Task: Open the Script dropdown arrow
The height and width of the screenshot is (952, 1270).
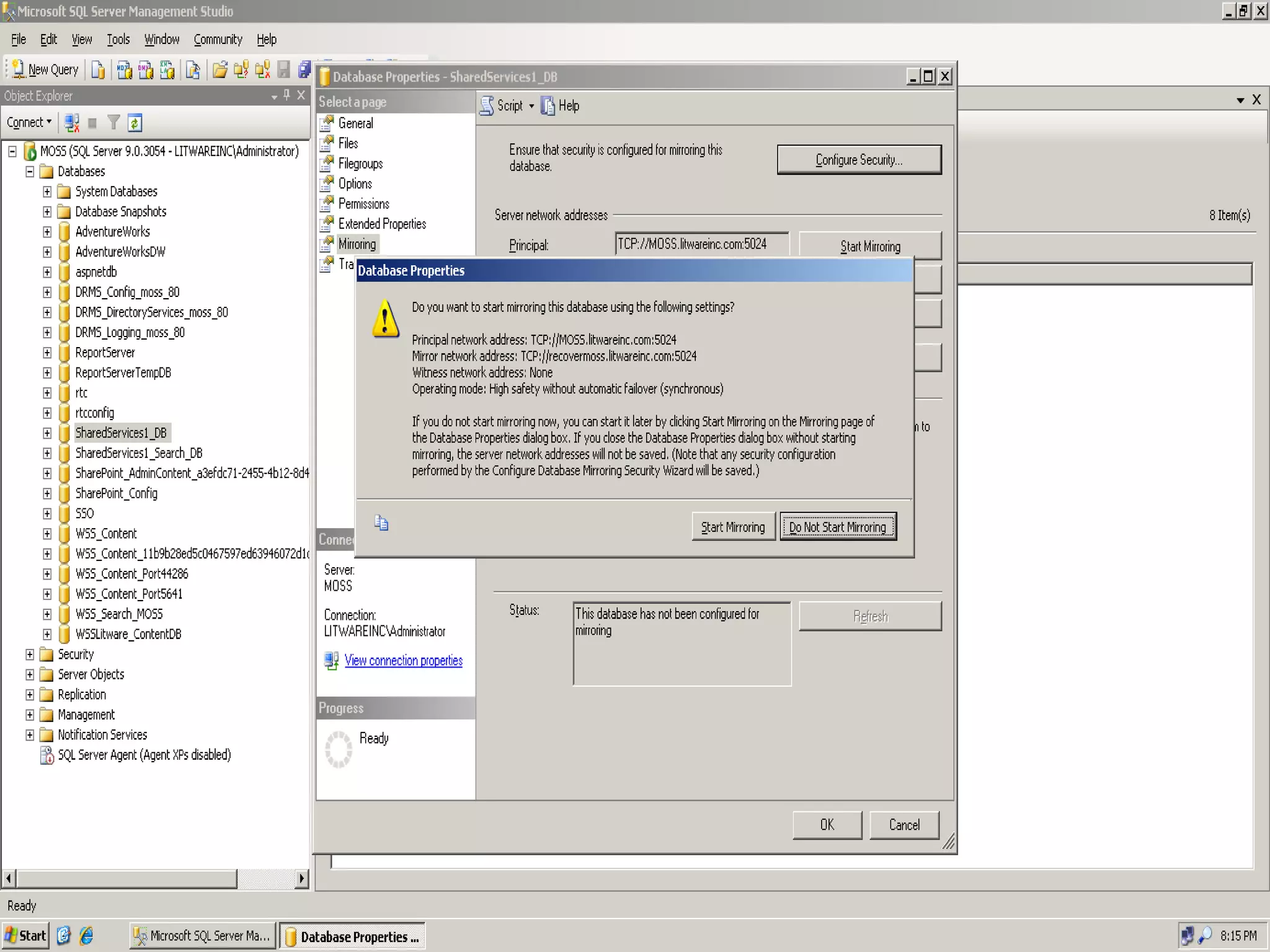Action: click(531, 106)
